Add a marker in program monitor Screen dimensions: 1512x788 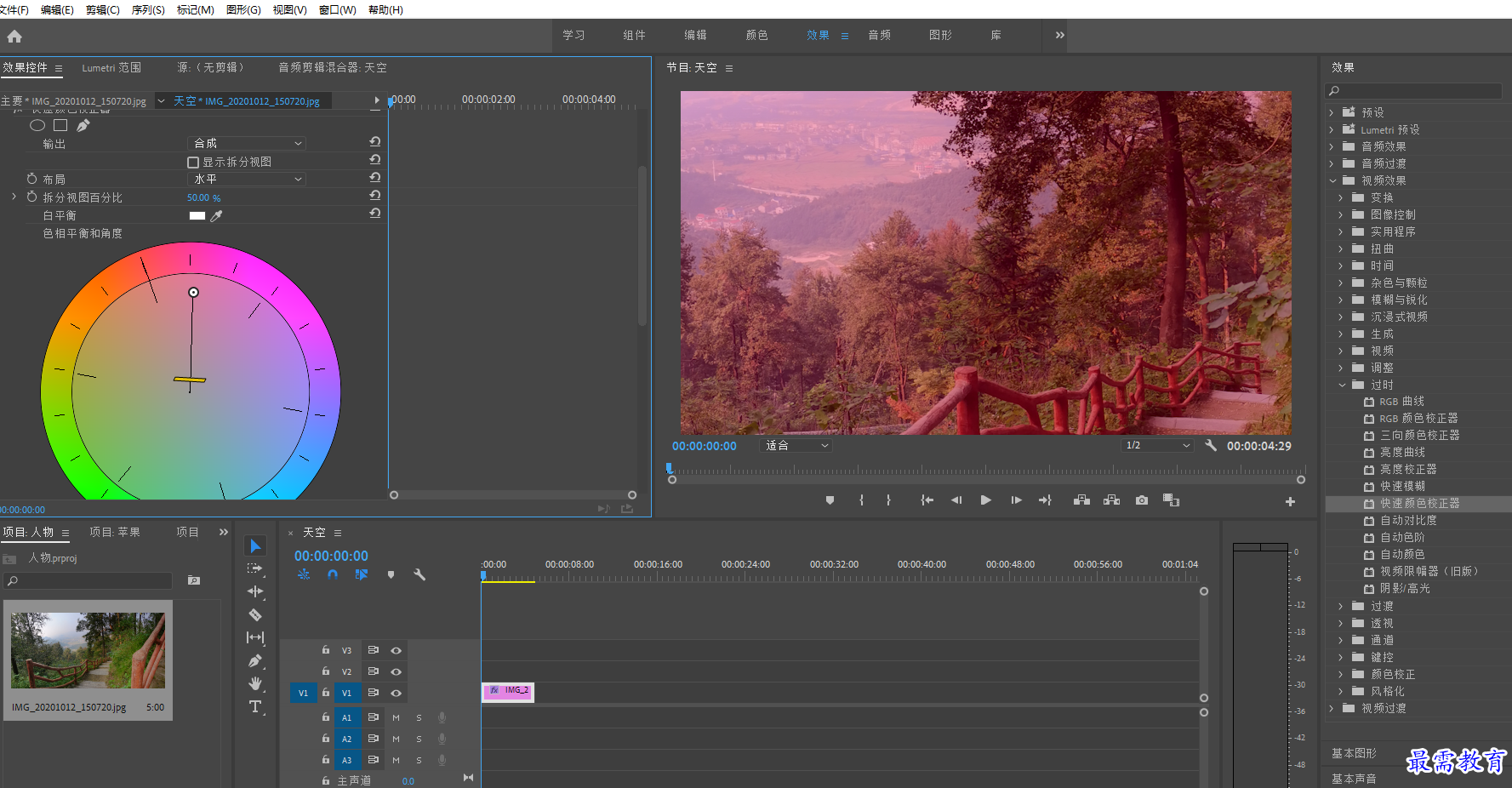coord(830,500)
